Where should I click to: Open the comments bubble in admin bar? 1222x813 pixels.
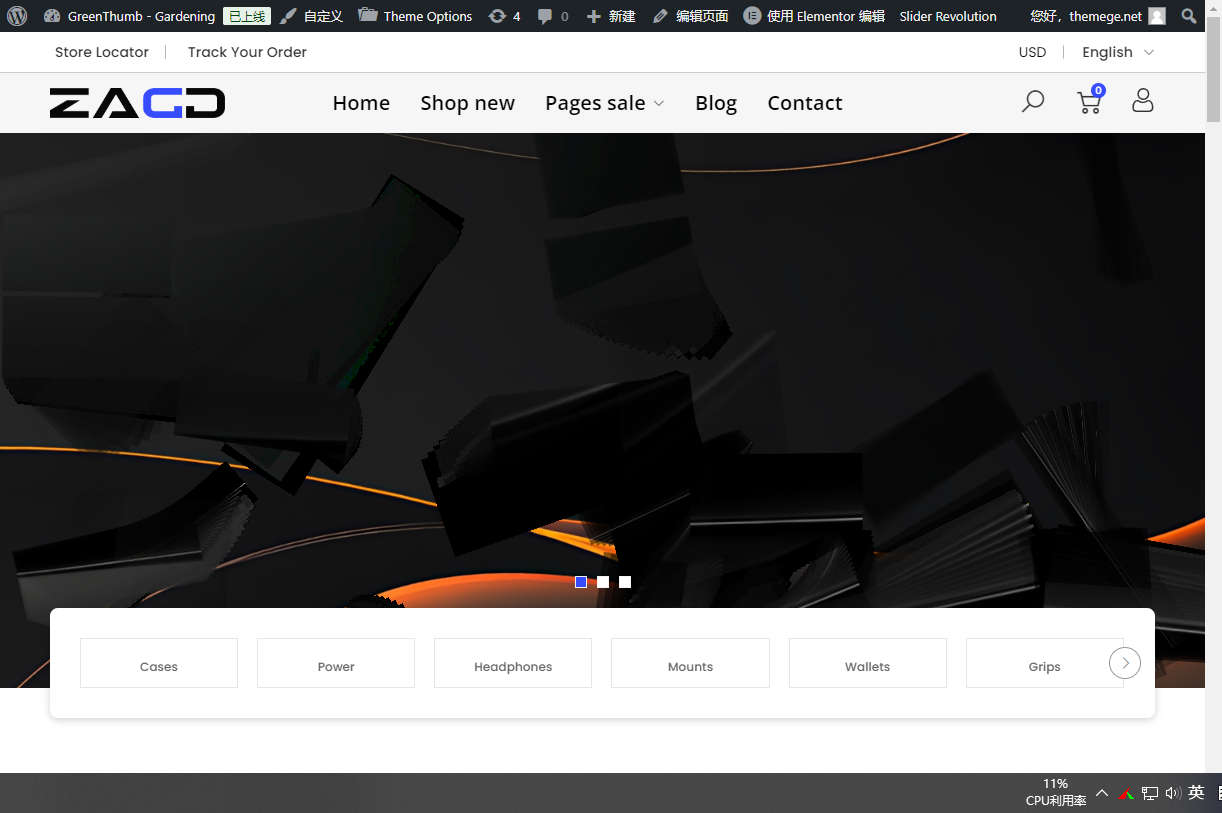(553, 16)
